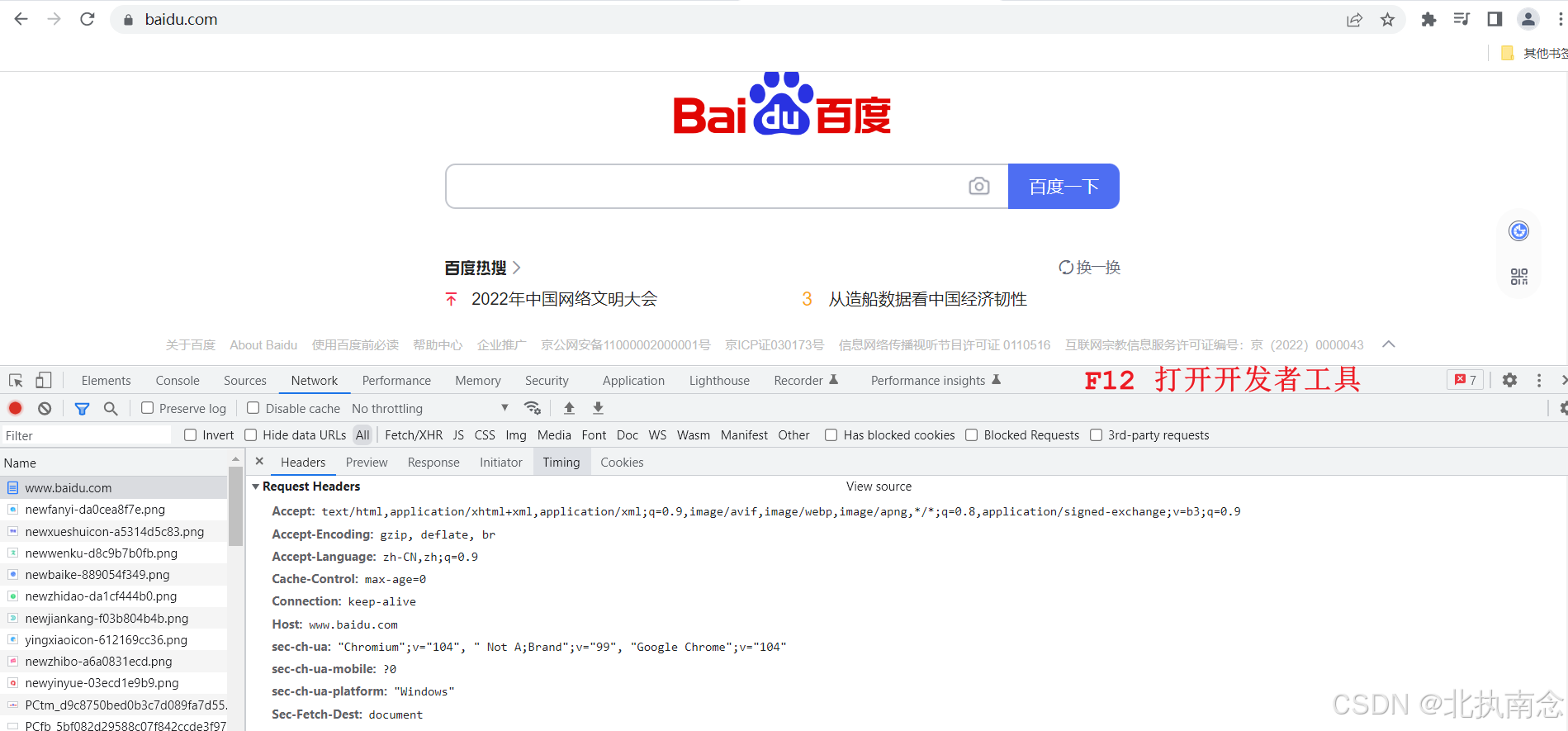Check Blocked Requests
1568x731 pixels.
tap(972, 435)
